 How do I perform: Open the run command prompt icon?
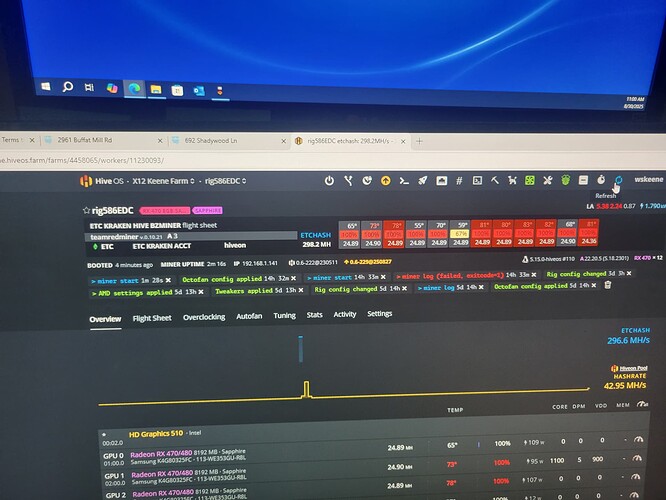(x=404, y=181)
